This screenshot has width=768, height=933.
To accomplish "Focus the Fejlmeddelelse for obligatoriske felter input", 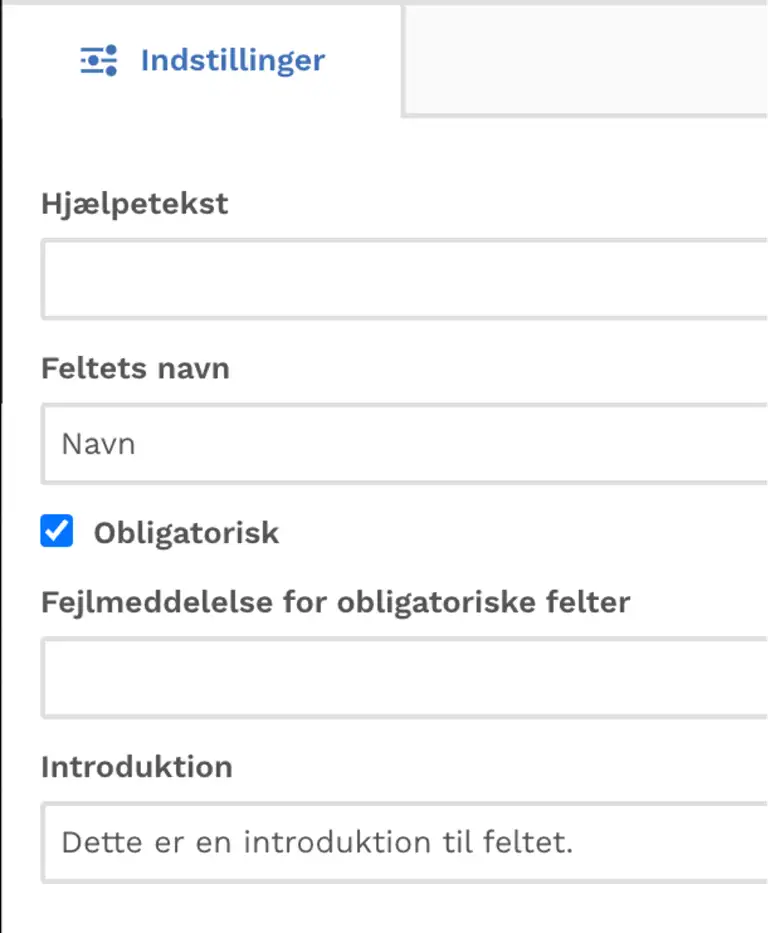I will pos(405,678).
